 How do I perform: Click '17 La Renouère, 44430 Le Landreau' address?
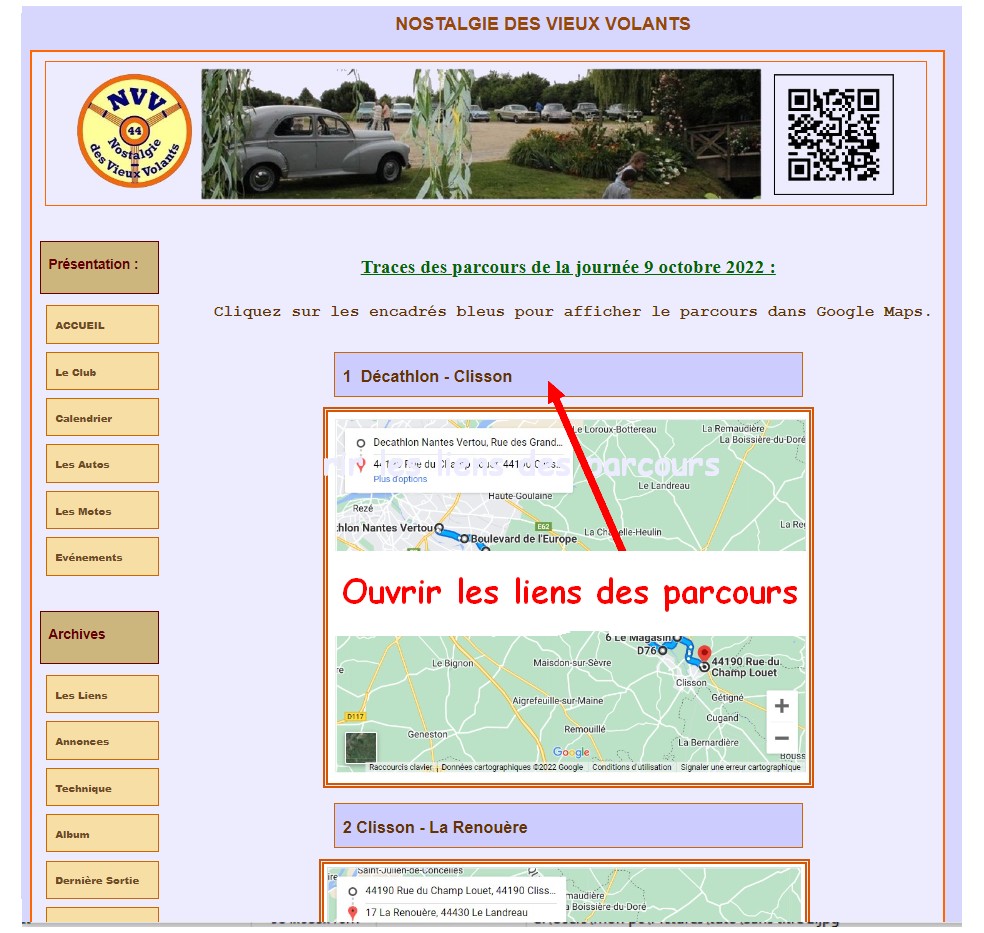[446, 912]
